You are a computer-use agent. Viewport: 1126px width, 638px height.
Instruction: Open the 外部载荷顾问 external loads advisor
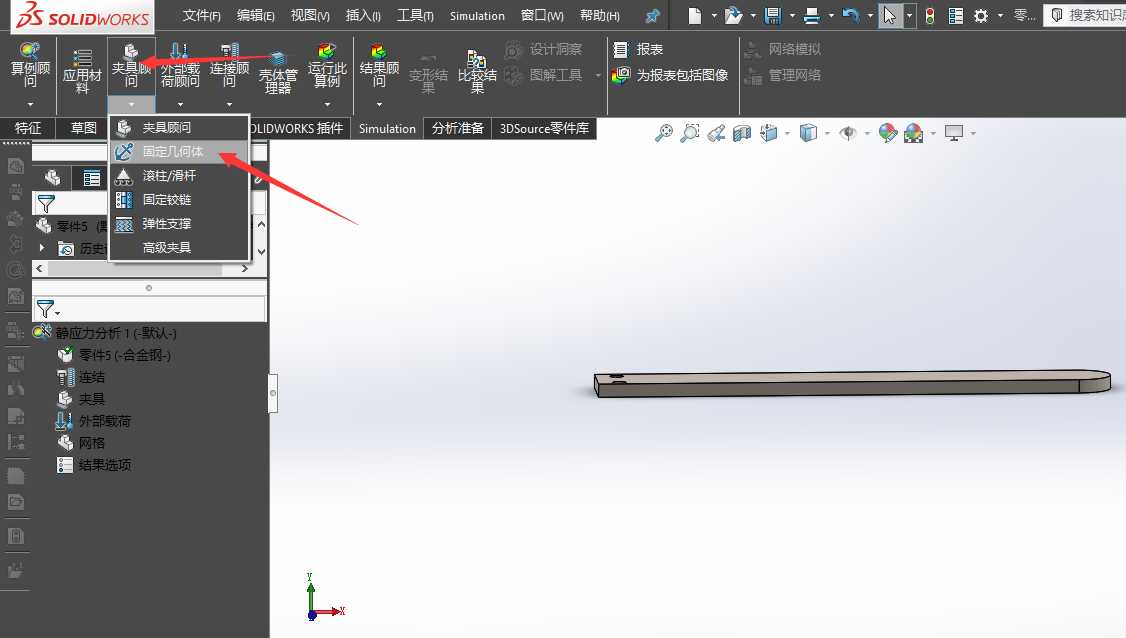tap(180, 63)
